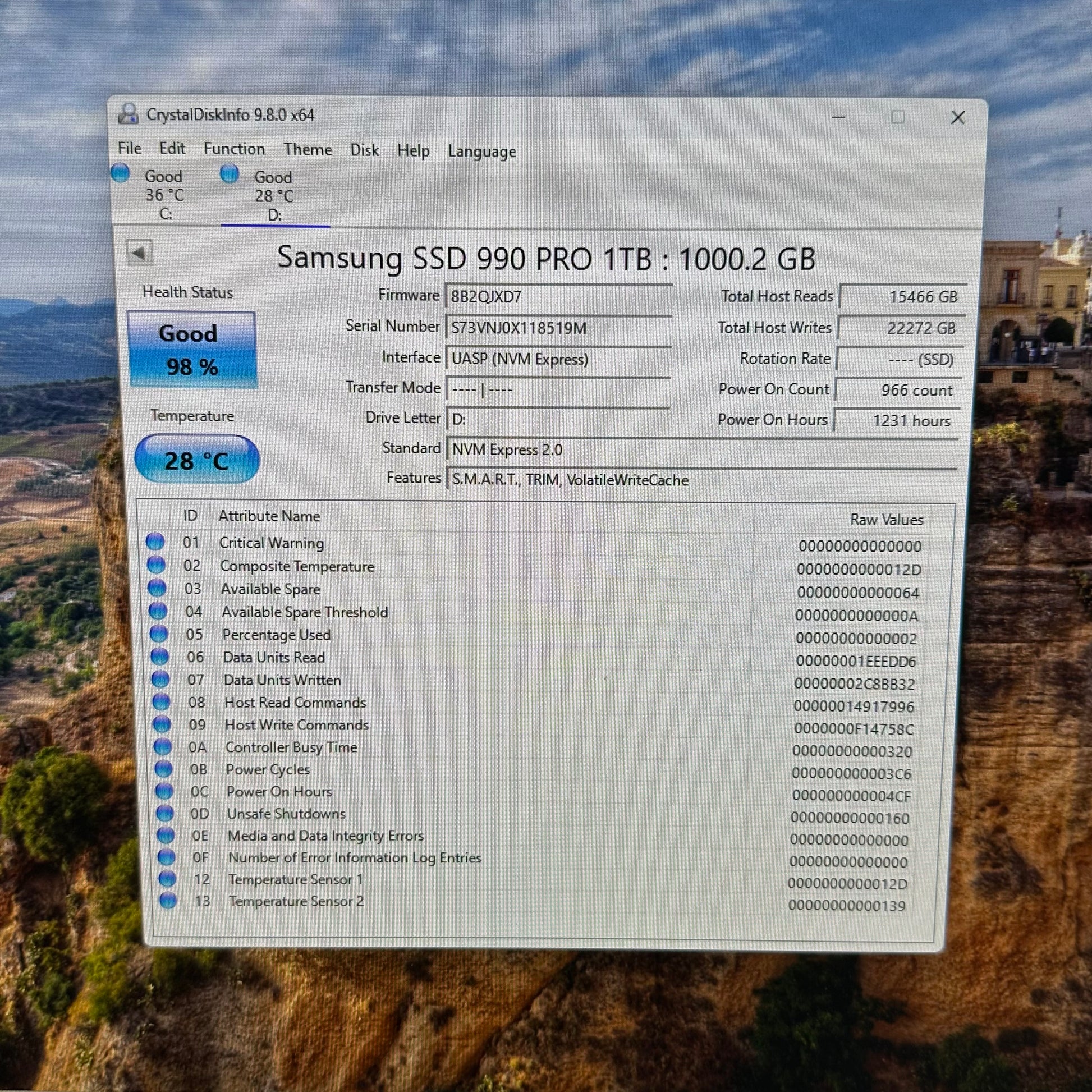Close the CrystalDiskInfo window

coord(957,118)
